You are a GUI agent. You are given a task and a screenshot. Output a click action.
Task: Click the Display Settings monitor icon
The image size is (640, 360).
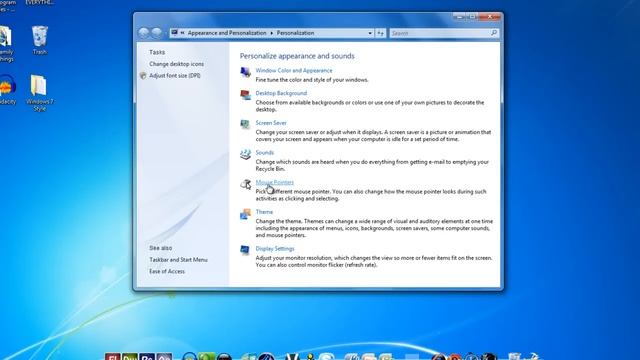(245, 250)
